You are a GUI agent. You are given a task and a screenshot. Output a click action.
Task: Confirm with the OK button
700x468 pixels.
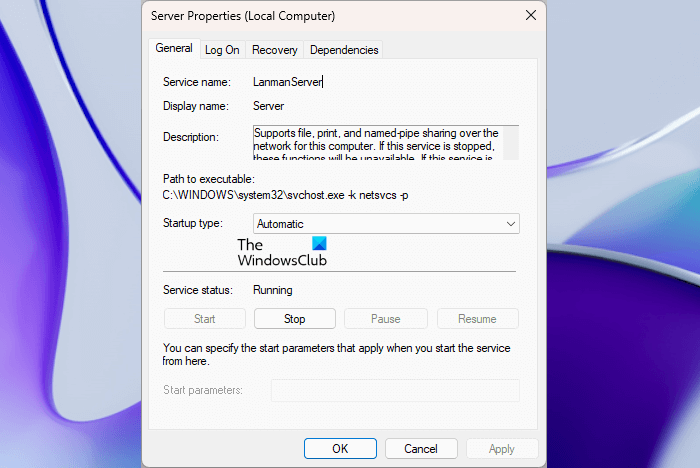pos(340,448)
